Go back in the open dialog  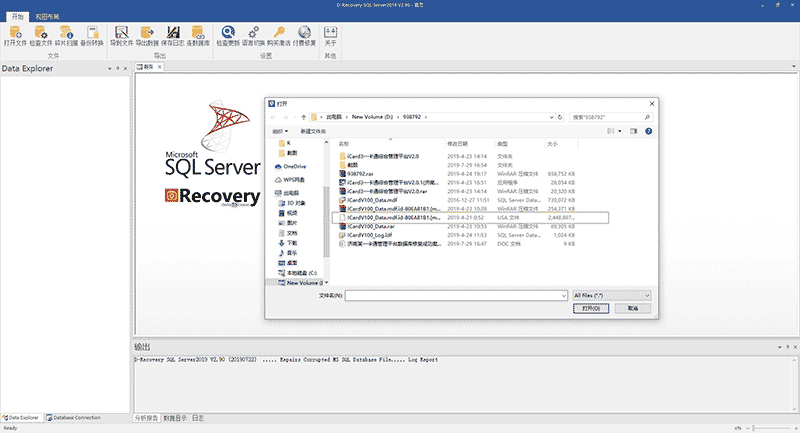click(273, 117)
